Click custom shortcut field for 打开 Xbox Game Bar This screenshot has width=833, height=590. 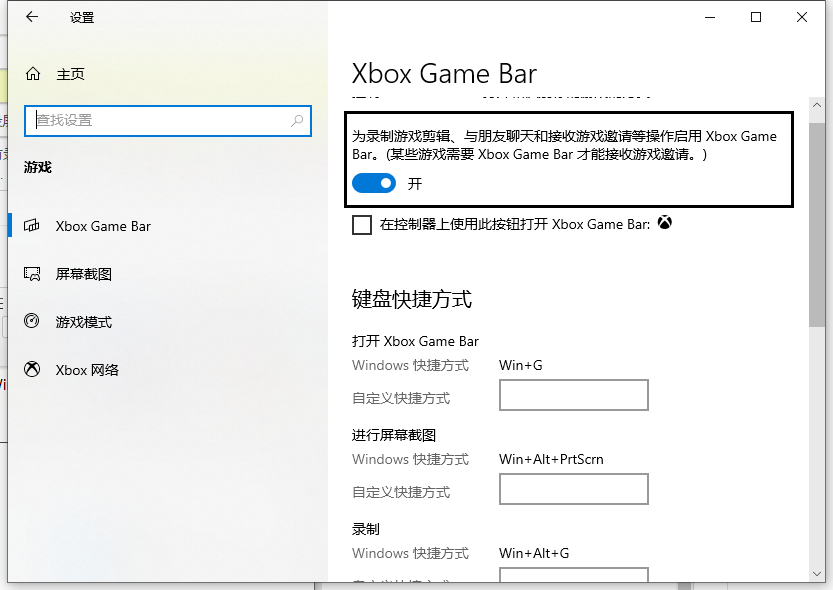tap(574, 395)
